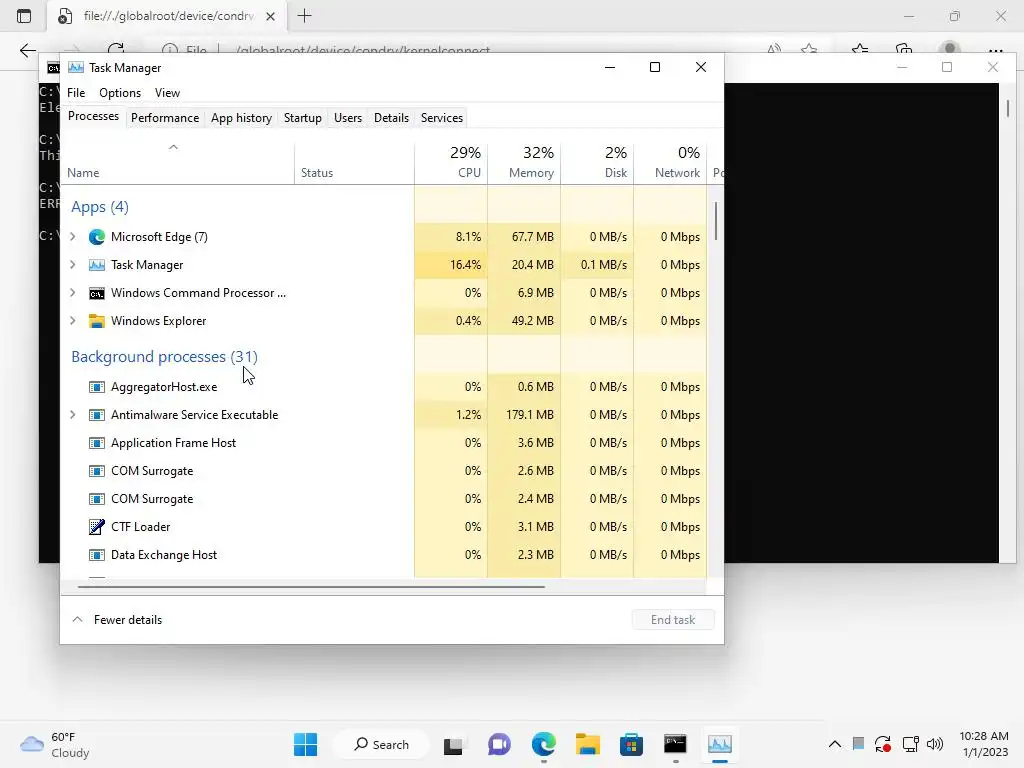Image resolution: width=1024 pixels, height=768 pixels.
Task: Click the Edge back arrow button
Action: click(x=27, y=51)
